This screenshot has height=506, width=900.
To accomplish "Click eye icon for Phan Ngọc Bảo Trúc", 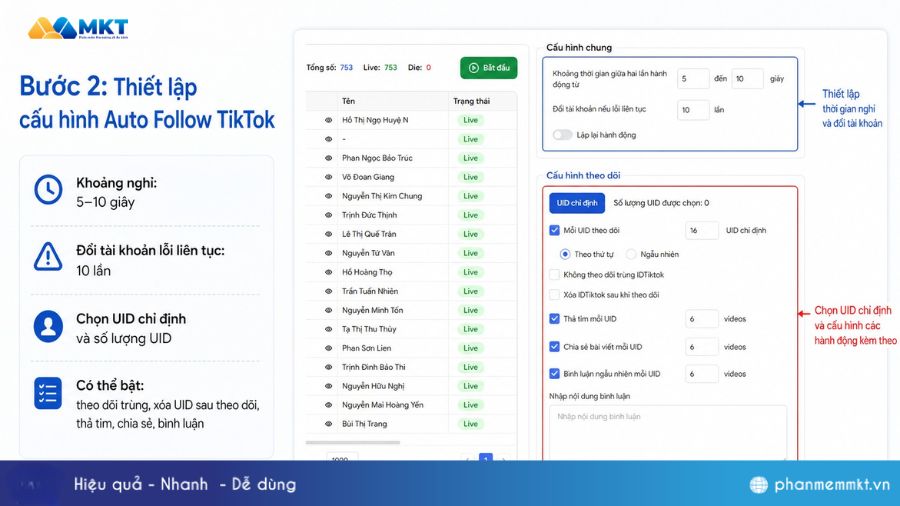I will (x=328, y=158).
